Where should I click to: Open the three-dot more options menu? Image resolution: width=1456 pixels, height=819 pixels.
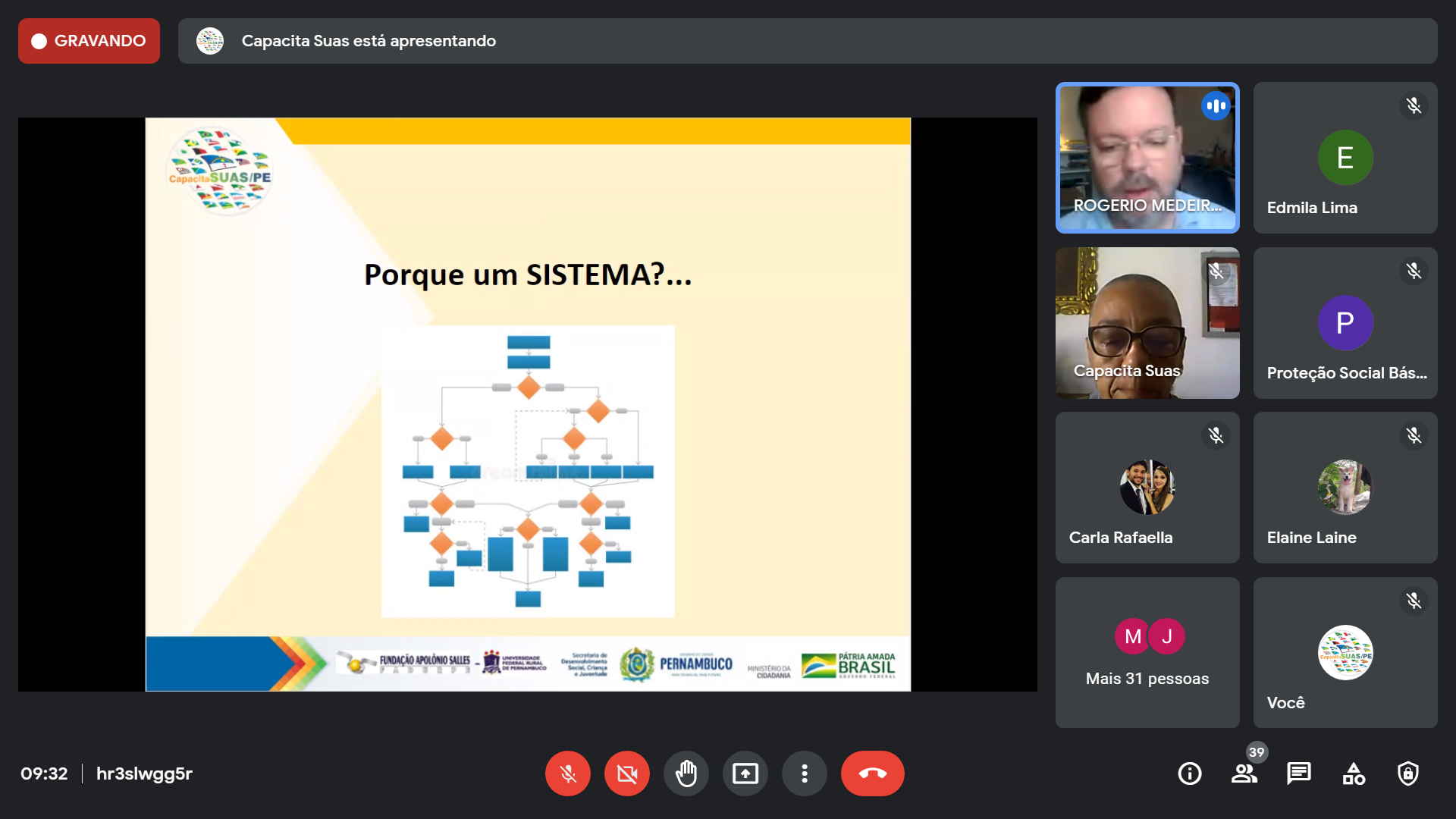tap(804, 773)
